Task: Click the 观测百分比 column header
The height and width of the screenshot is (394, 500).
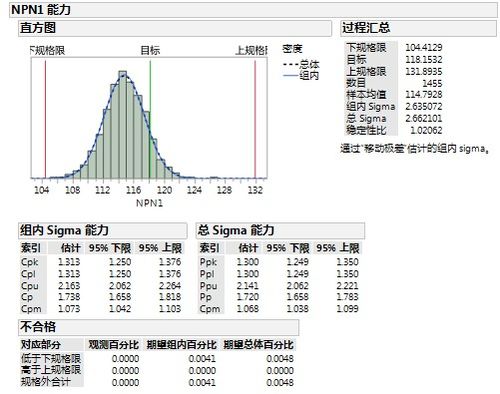Action: point(113,345)
